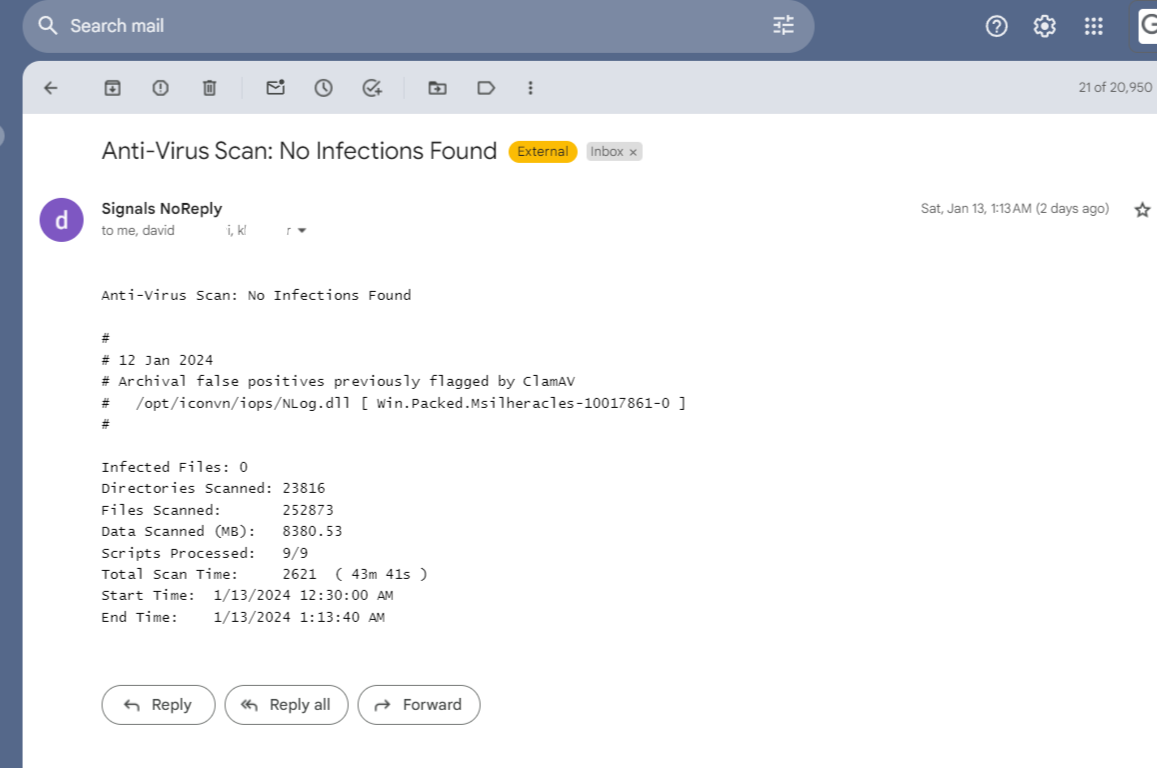Star the anti-virus scan email

pyautogui.click(x=1141, y=209)
